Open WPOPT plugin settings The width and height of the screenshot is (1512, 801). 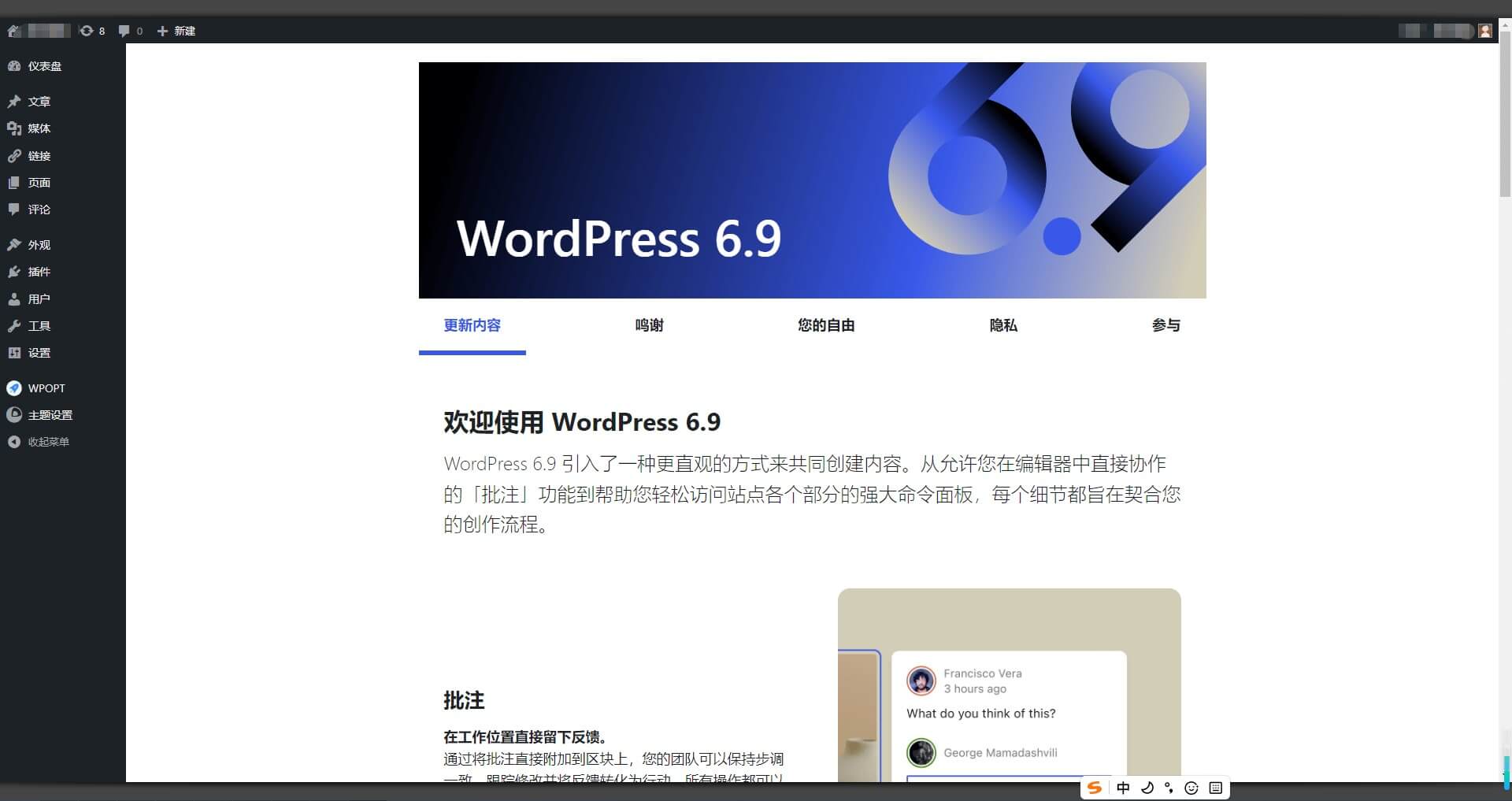(46, 388)
